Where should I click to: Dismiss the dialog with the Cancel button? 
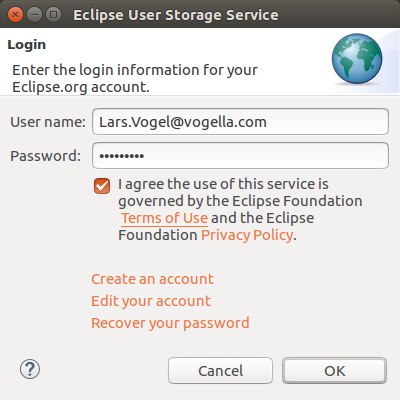(220, 371)
